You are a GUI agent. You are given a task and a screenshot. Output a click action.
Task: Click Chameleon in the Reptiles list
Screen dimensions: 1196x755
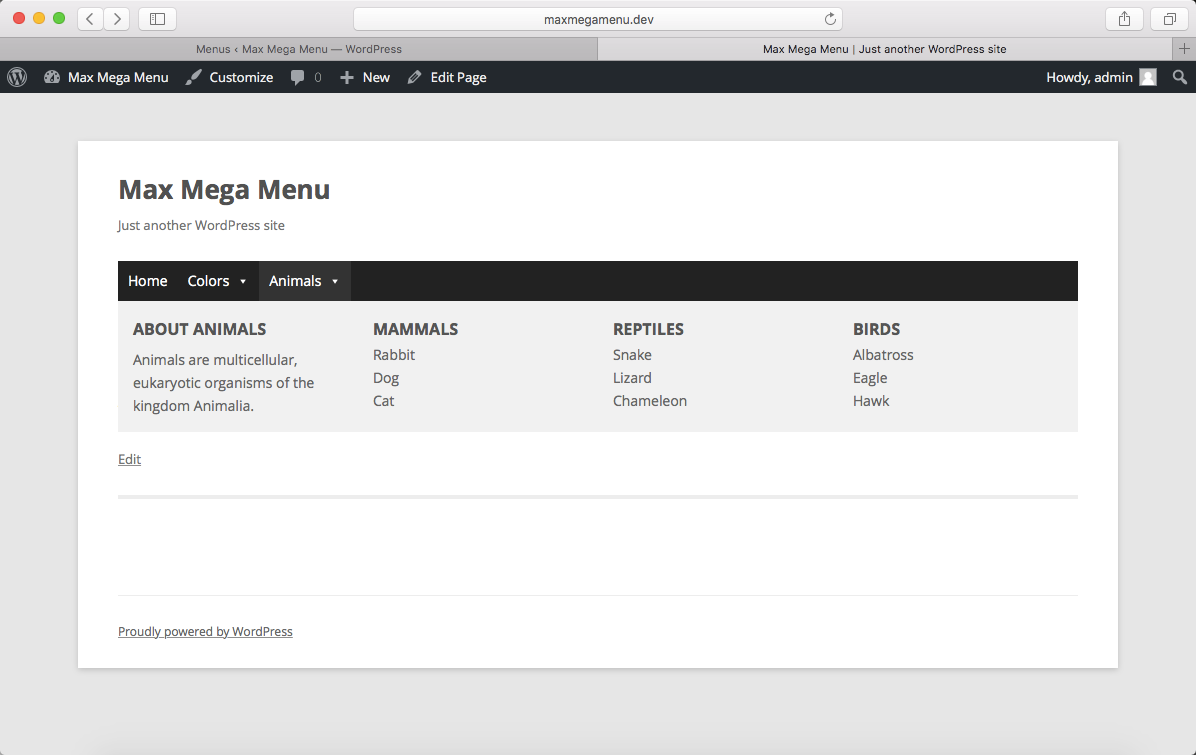tap(650, 400)
